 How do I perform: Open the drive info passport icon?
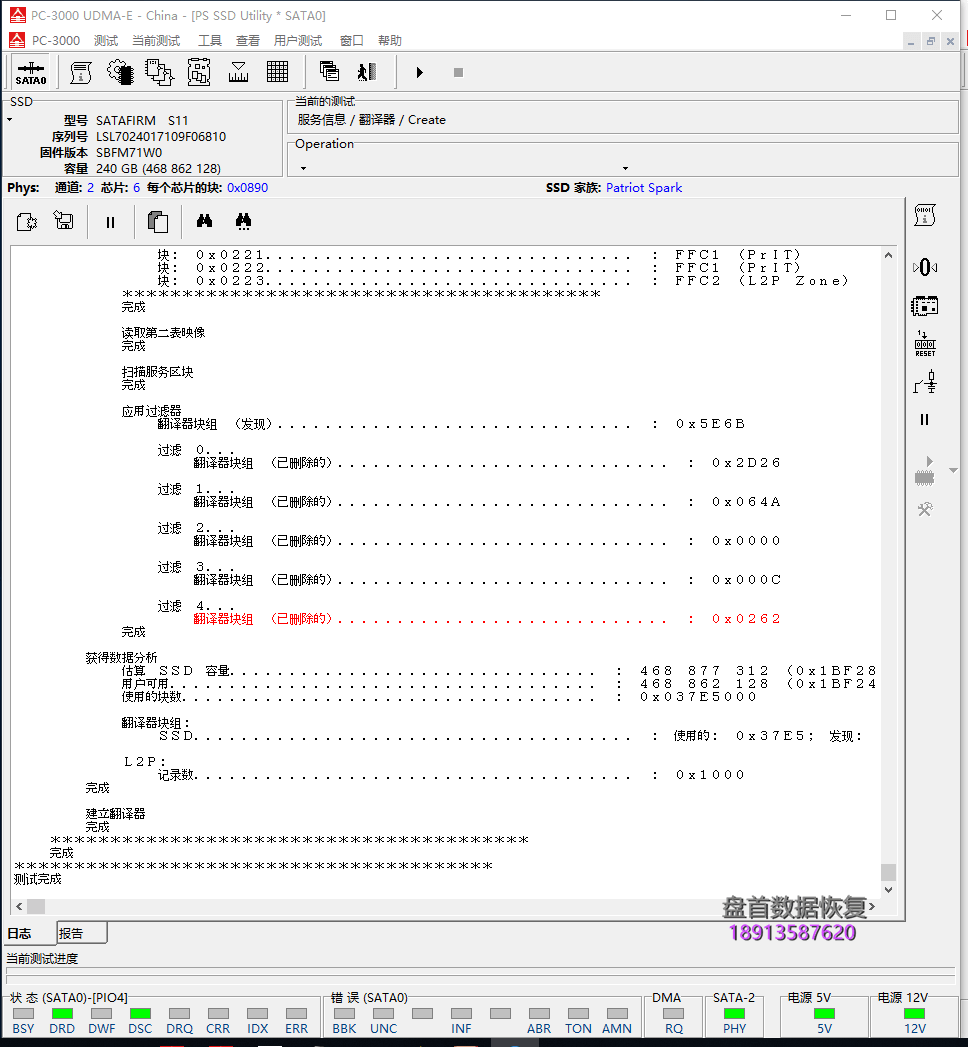pyautogui.click(x=81, y=72)
